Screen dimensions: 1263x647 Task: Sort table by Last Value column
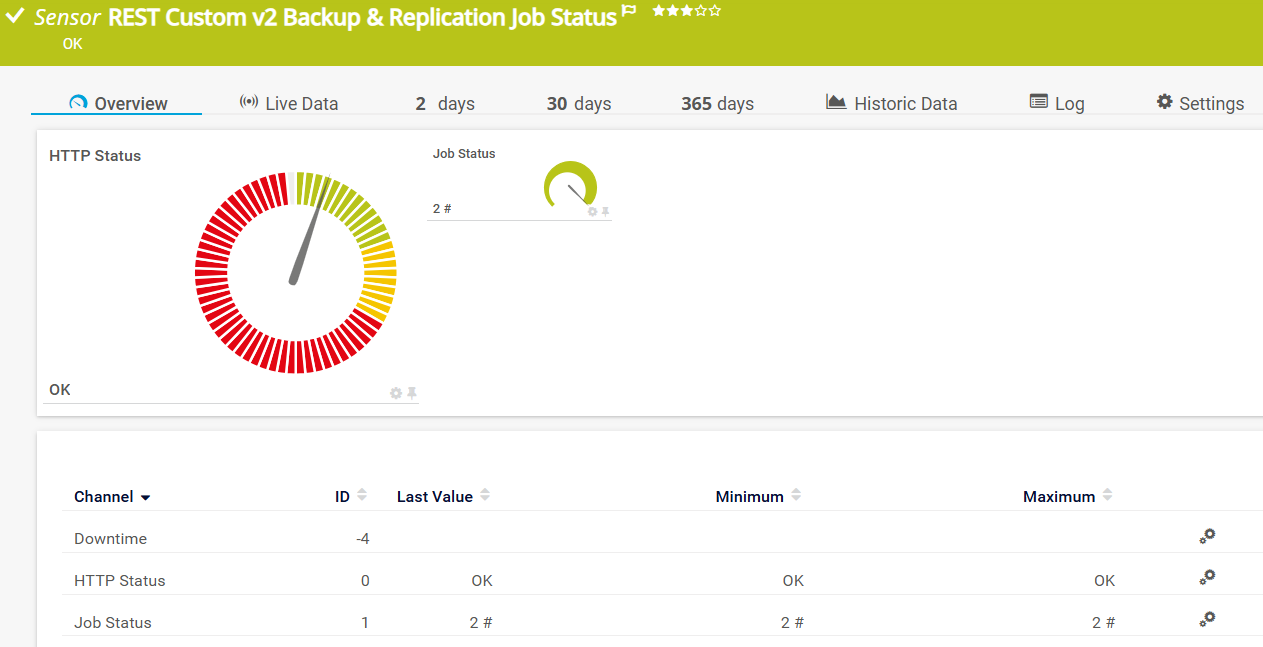coord(485,495)
